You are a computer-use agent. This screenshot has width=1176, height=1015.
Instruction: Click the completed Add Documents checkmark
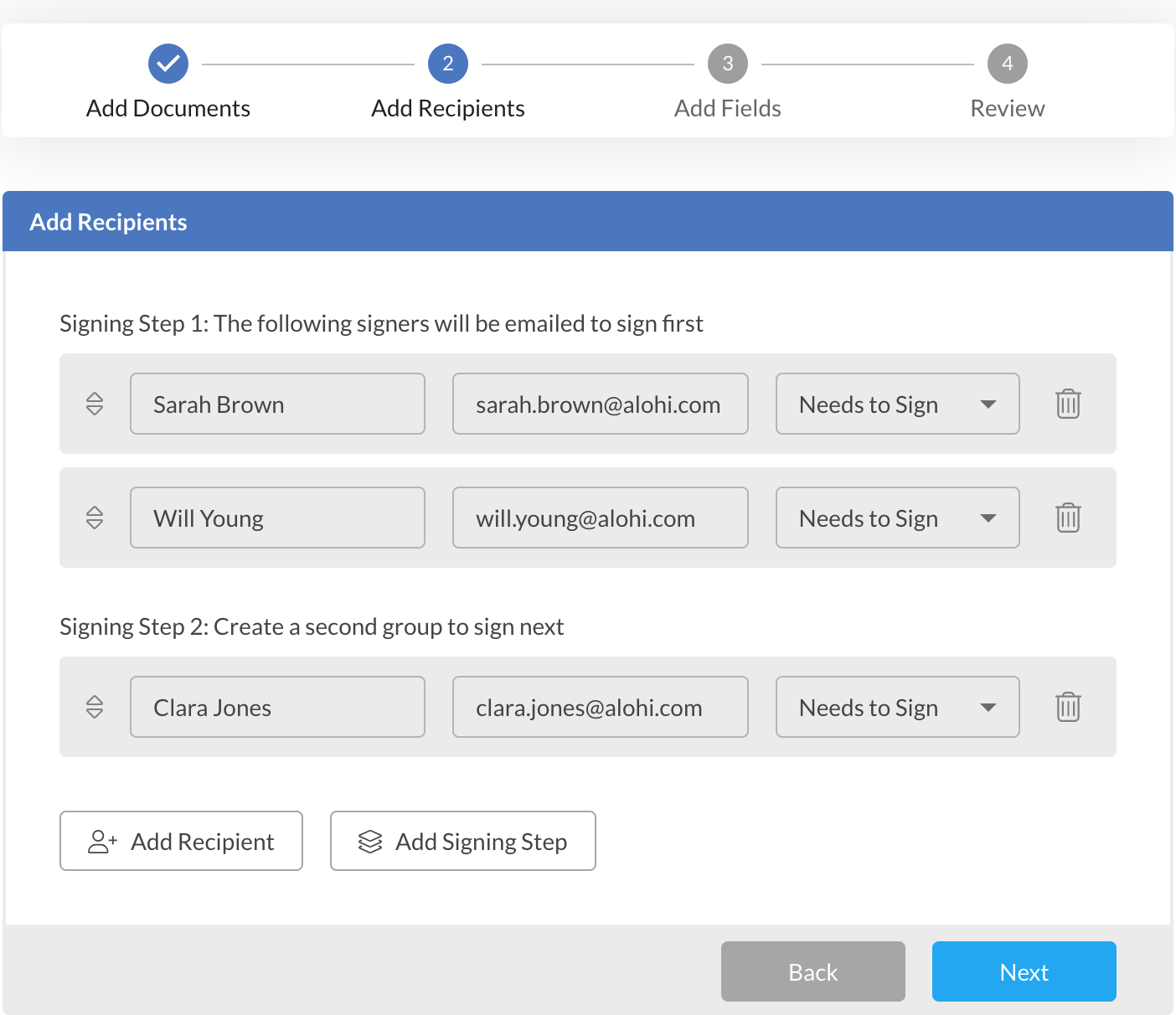tap(168, 64)
